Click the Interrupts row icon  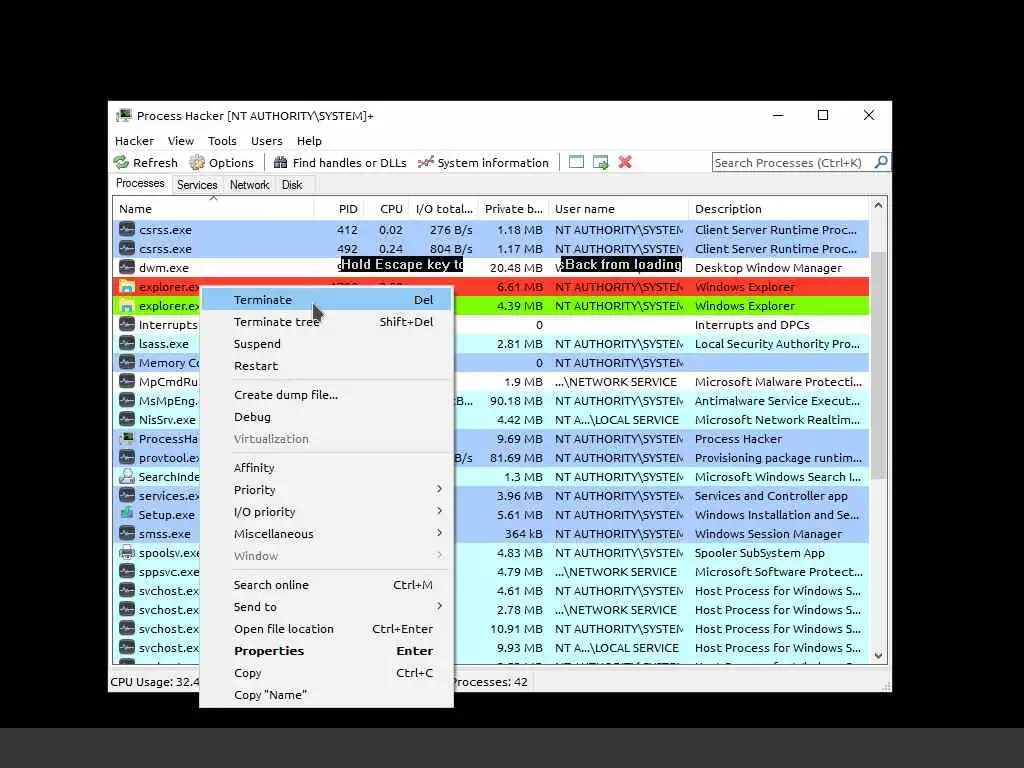(127, 325)
